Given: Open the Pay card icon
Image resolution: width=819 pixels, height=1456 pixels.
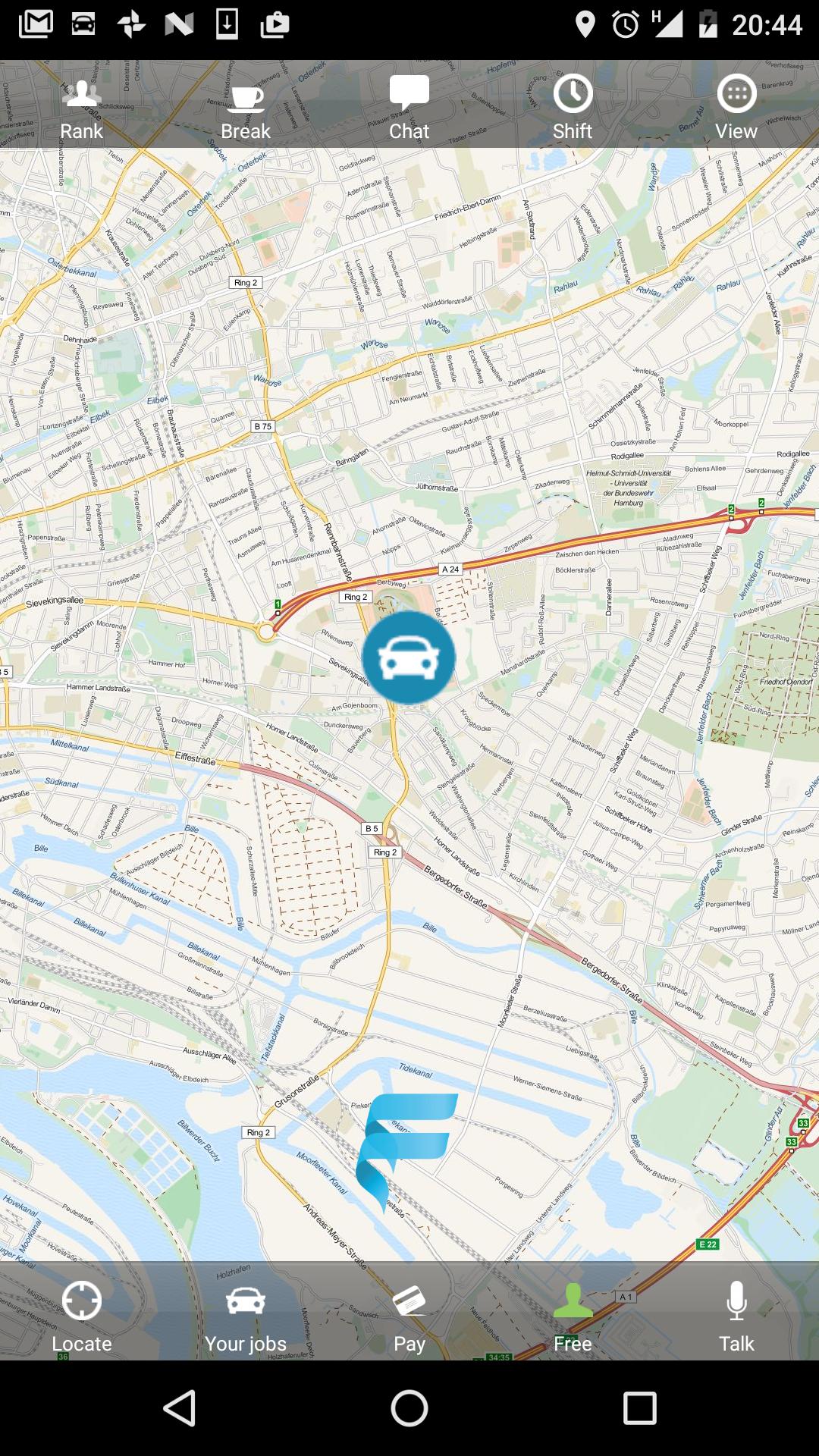Looking at the screenshot, I should point(409,1301).
